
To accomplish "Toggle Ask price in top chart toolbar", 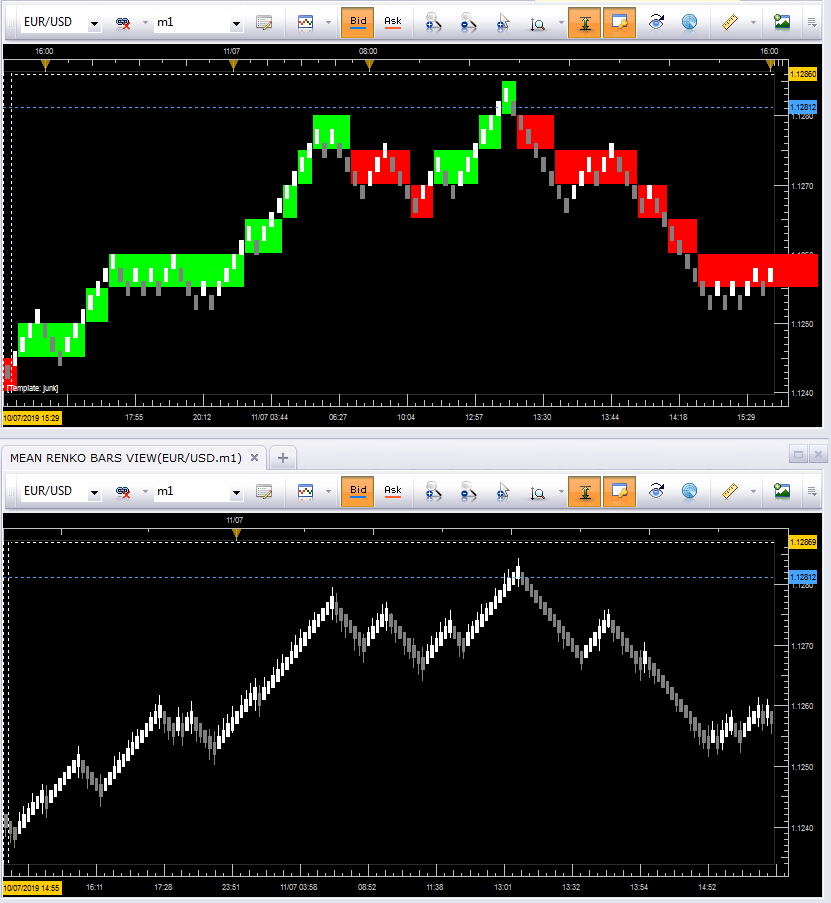I will click(x=393, y=22).
